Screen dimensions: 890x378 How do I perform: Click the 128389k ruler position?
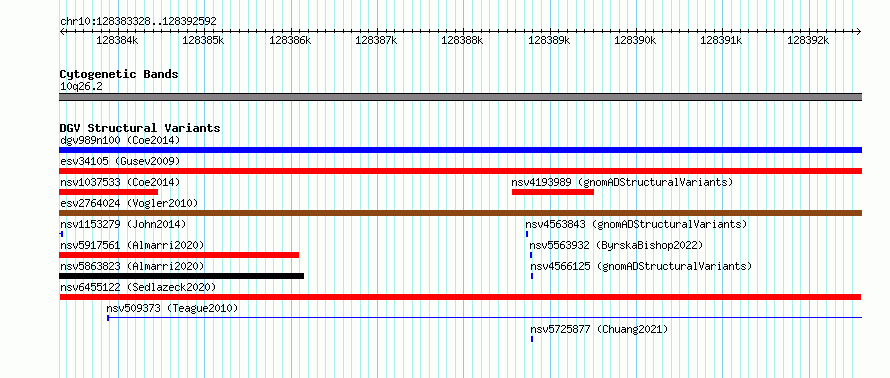click(549, 40)
